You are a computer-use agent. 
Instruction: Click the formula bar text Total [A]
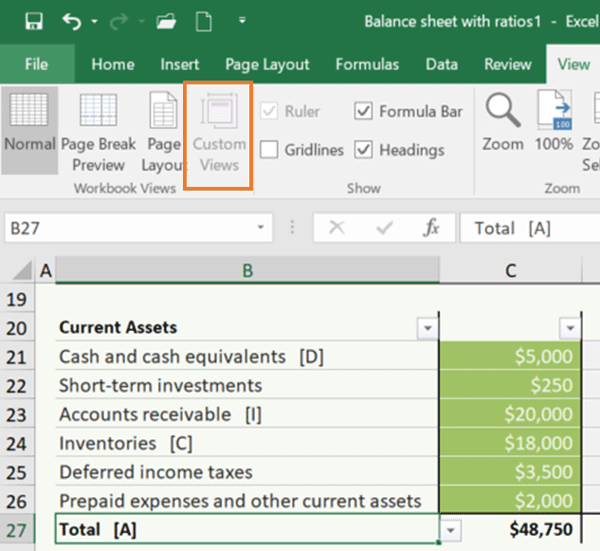(x=513, y=228)
